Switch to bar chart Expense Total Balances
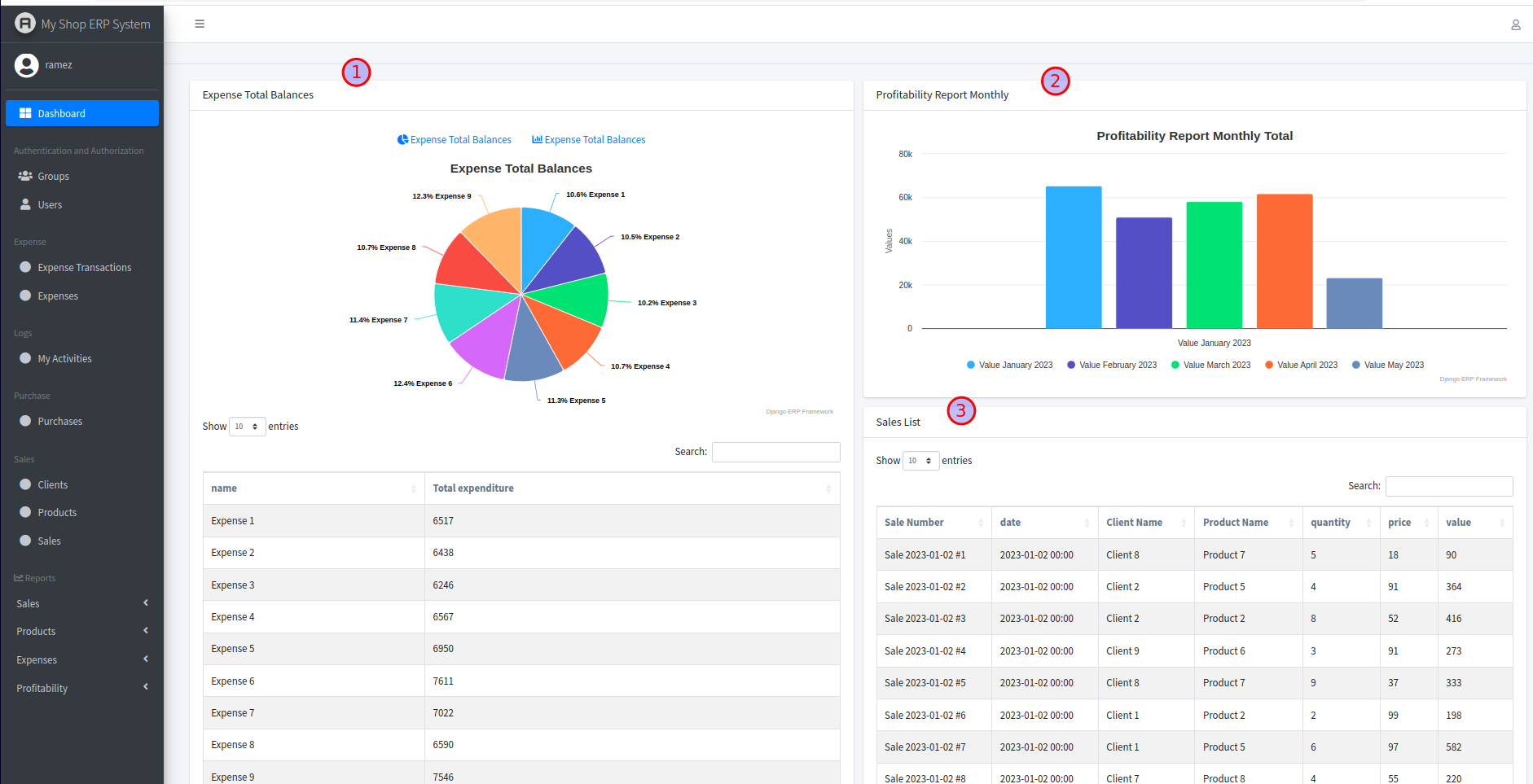 (588, 140)
